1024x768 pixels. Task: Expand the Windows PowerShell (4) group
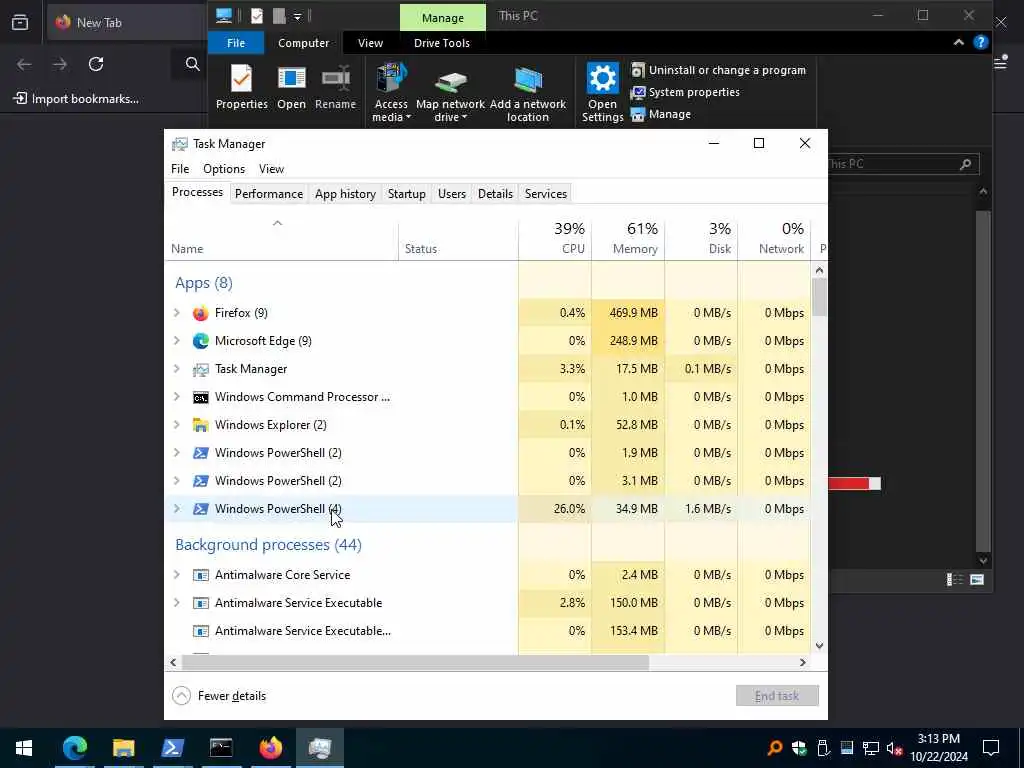click(176, 509)
